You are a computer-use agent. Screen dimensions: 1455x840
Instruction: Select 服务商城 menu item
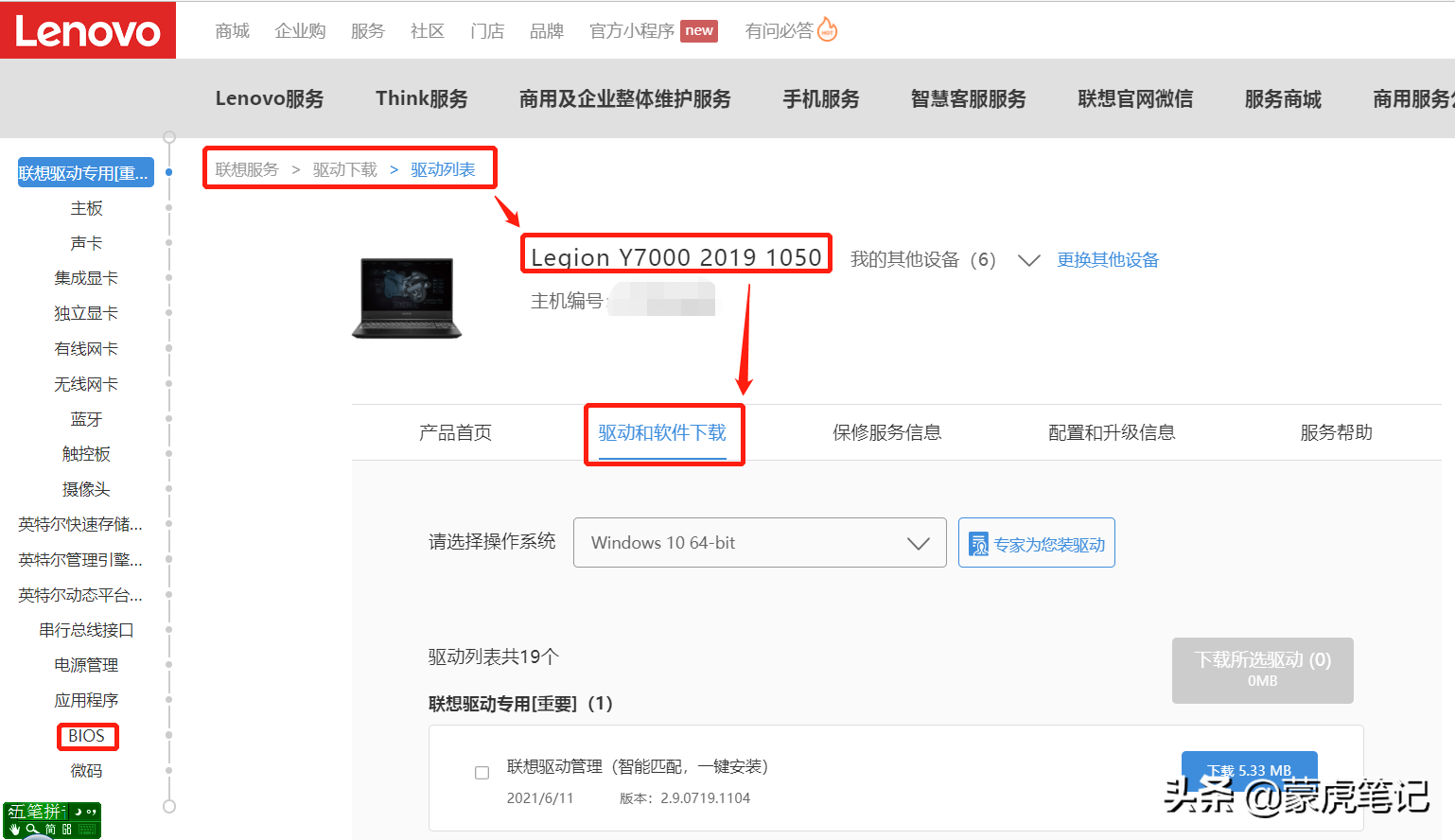click(x=1283, y=98)
